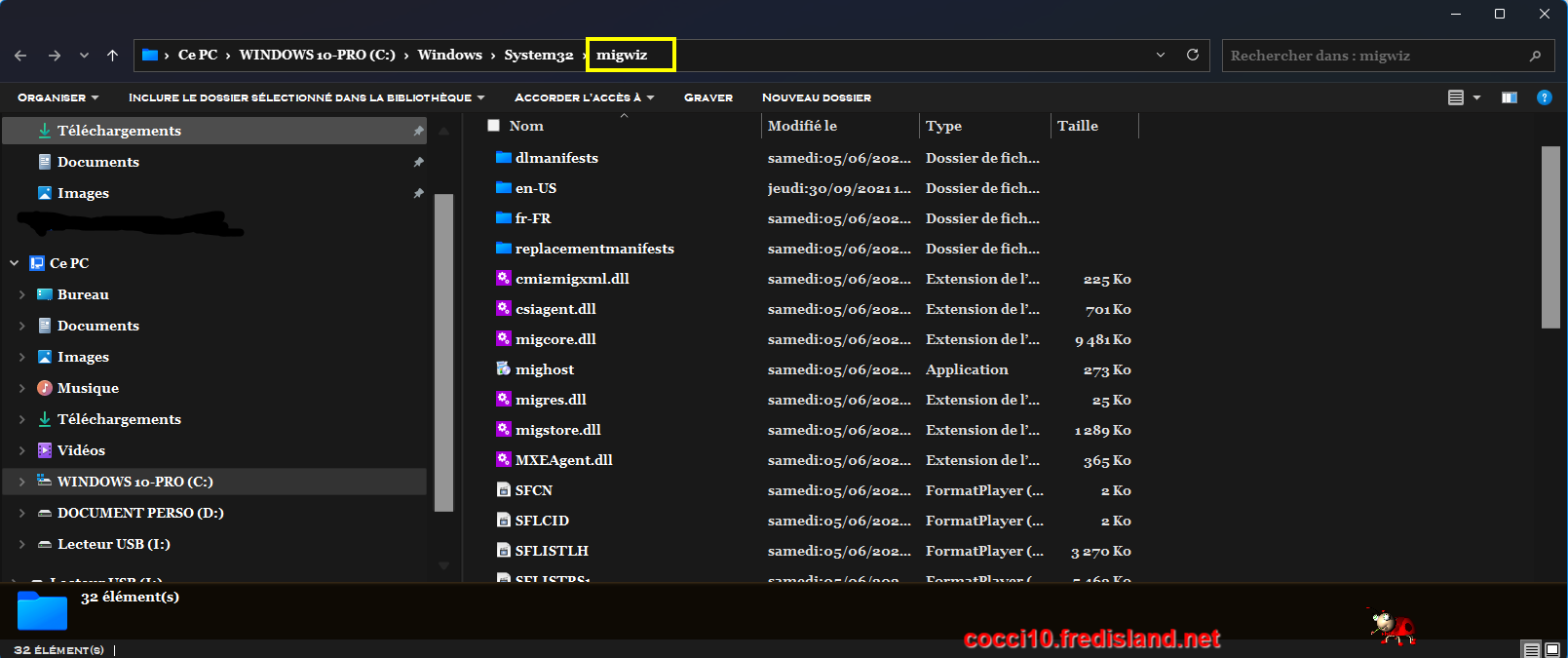Viewport: 1568px width, 658px height.
Task: Open the view options dropdown arrow
Action: tap(1476, 97)
